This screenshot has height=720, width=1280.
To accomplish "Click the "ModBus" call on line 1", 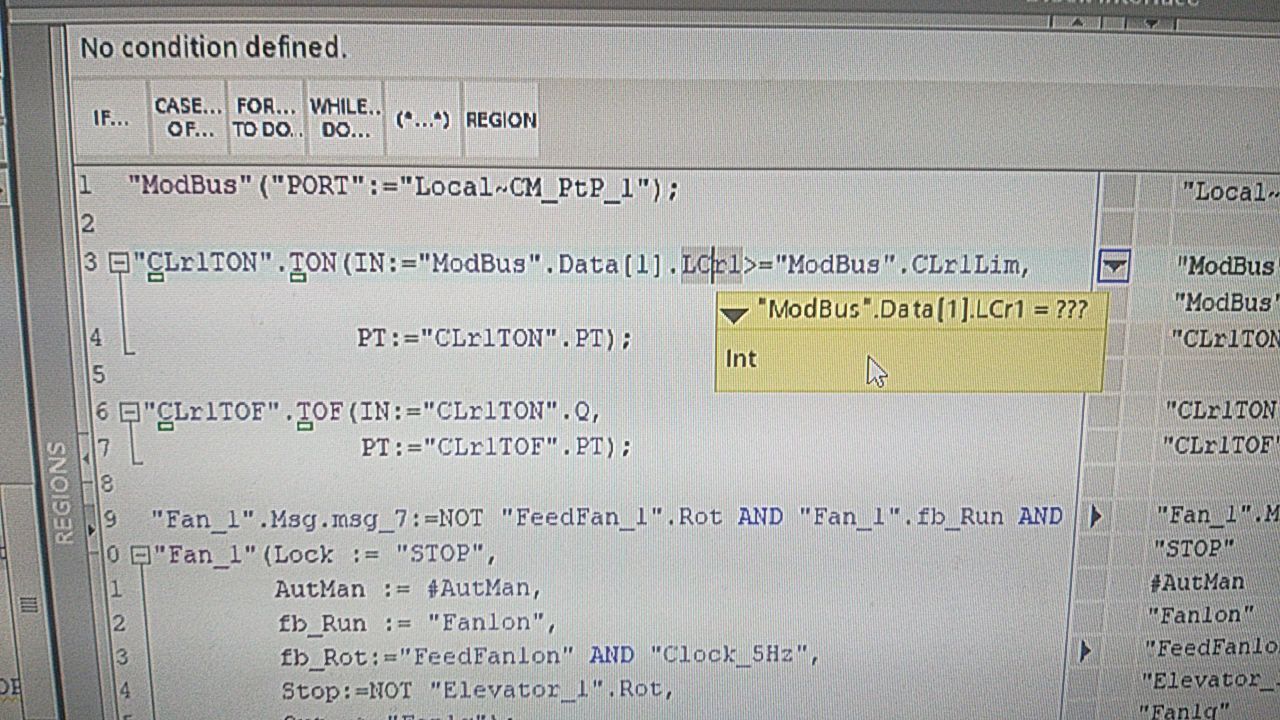I will [189, 186].
